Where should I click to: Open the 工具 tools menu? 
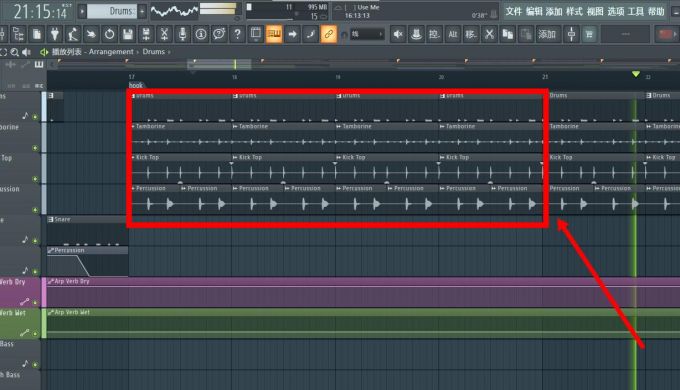click(636, 11)
